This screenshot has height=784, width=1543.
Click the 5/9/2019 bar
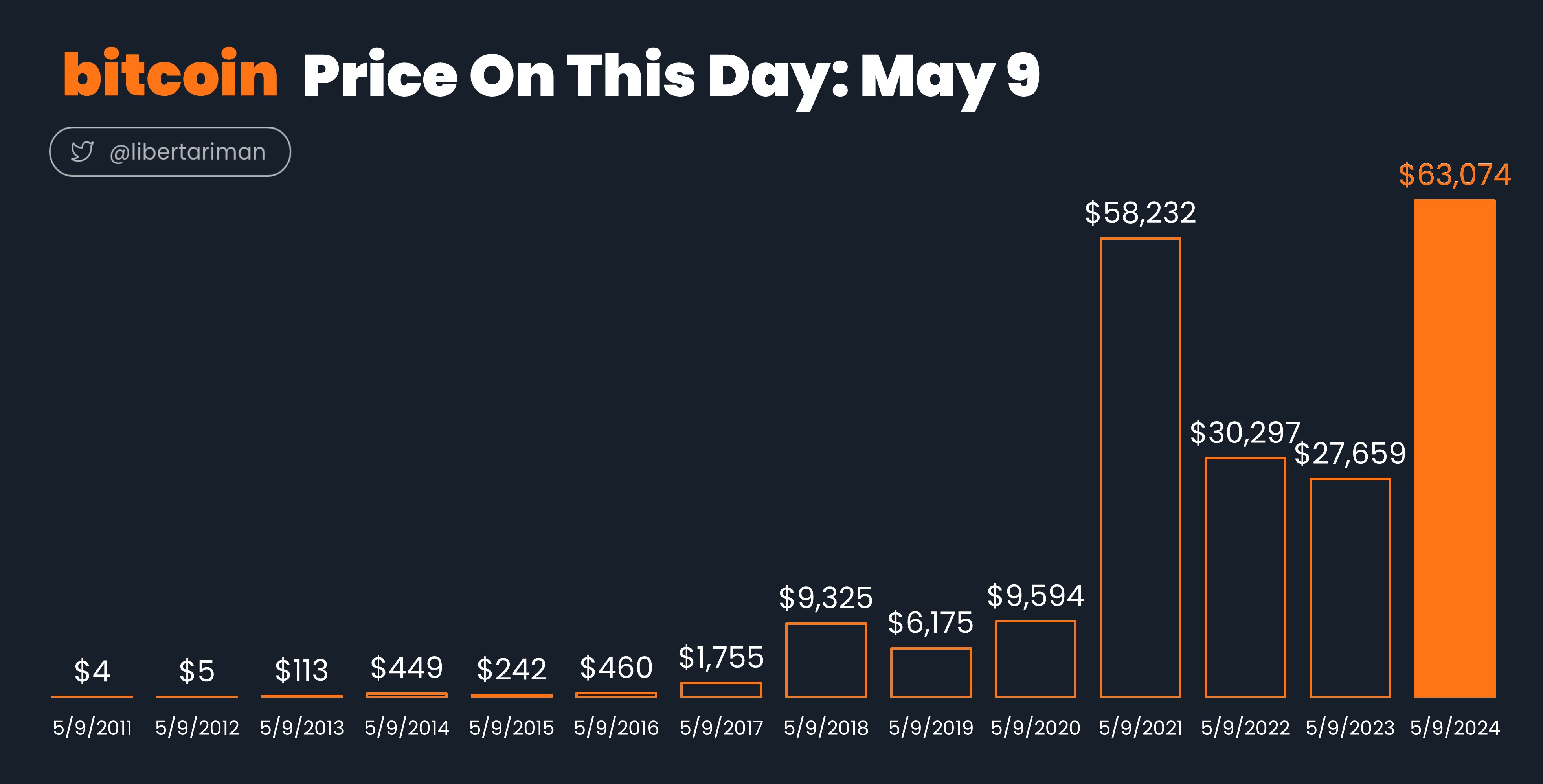click(x=931, y=673)
